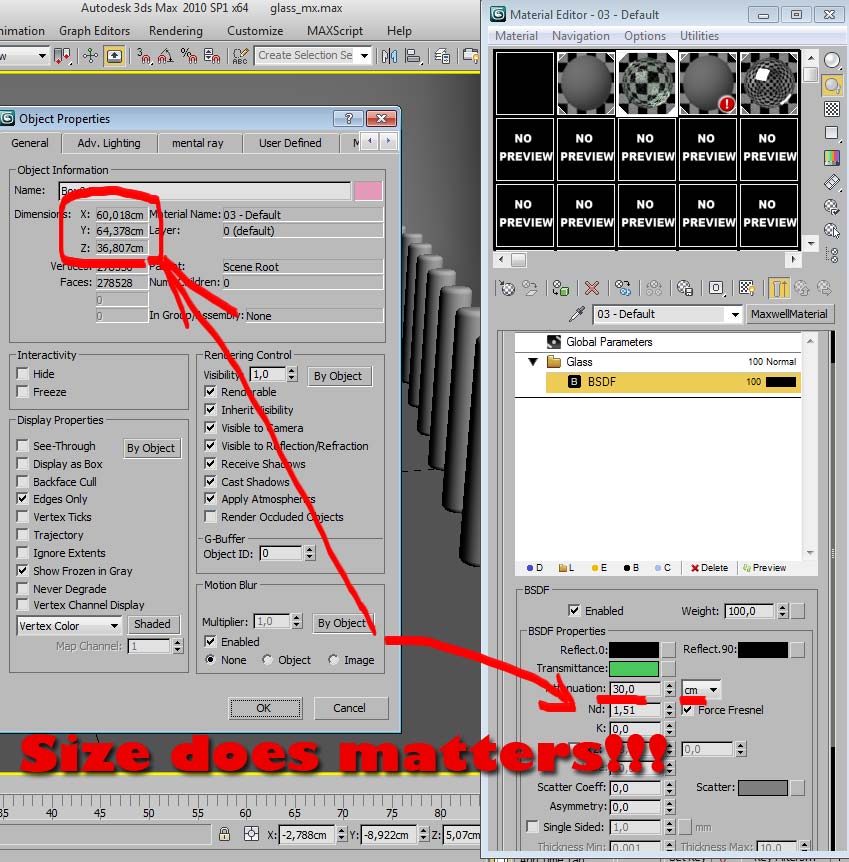Toggle checkered Background icon
This screenshot has width=849, height=862.
832,109
